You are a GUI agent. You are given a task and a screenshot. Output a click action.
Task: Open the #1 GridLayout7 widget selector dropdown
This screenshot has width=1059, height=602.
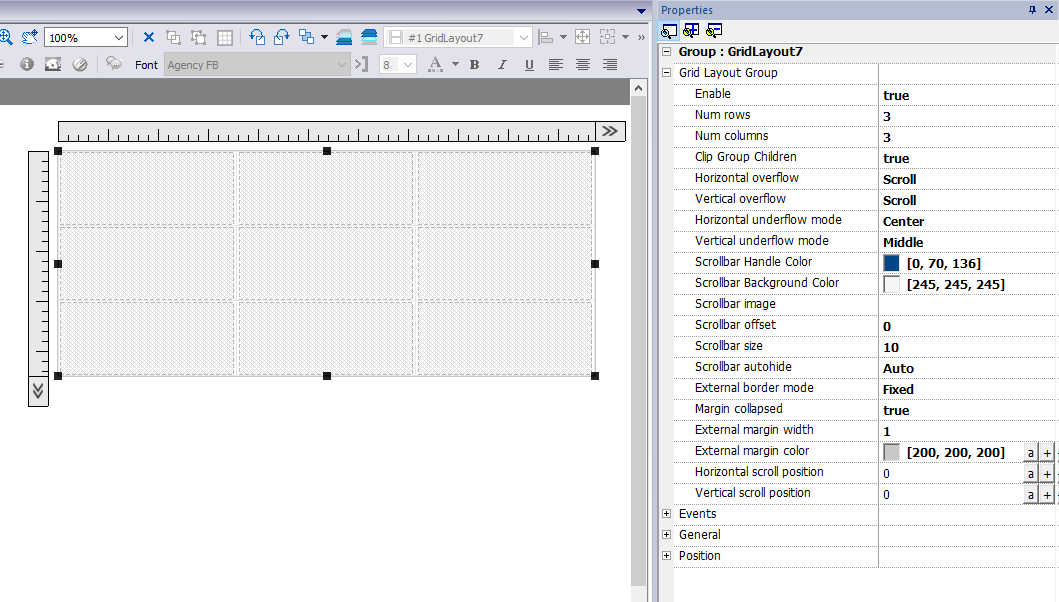[523, 38]
